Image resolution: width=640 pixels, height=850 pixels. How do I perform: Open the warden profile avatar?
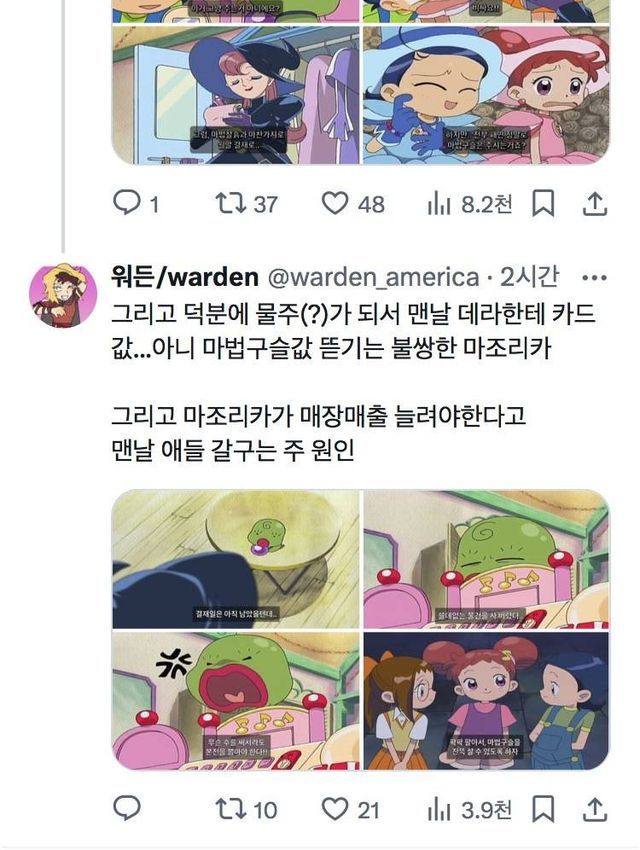pyautogui.click(x=63, y=295)
